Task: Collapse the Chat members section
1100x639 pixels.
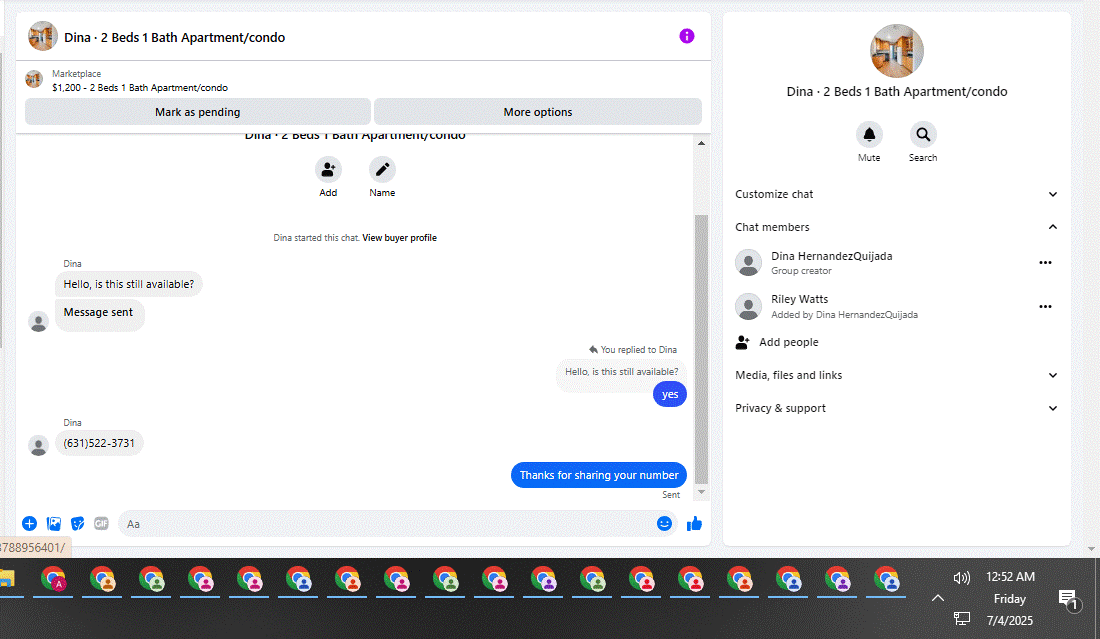Action: [x=896, y=227]
